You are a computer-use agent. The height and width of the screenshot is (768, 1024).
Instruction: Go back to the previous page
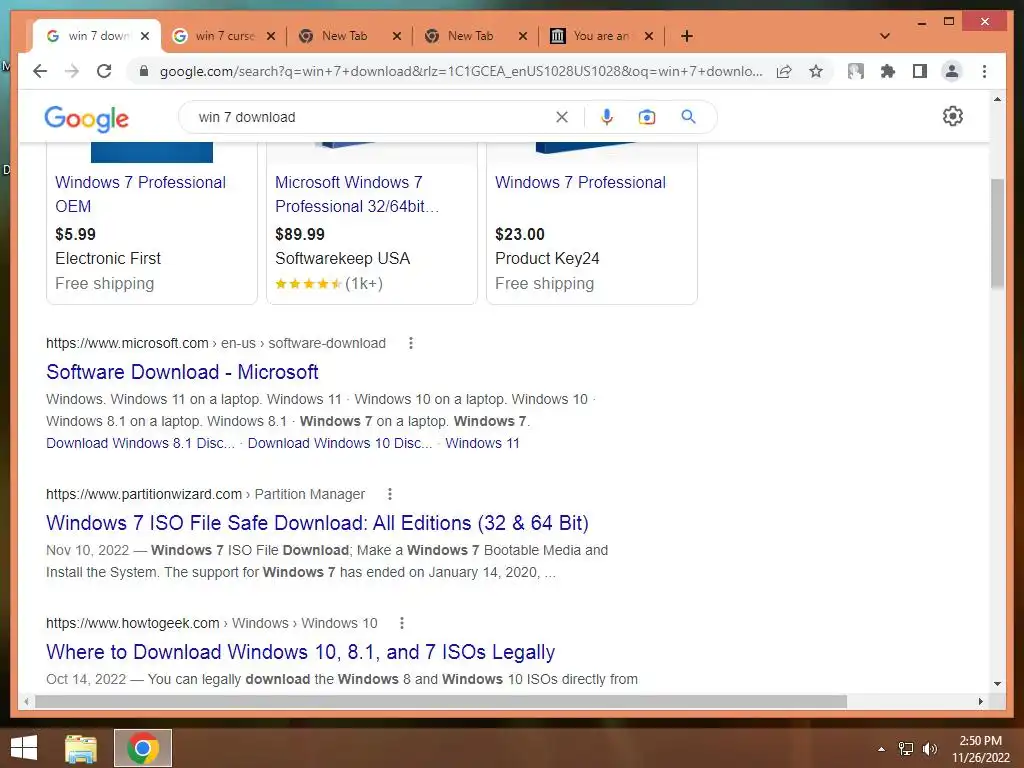click(40, 71)
